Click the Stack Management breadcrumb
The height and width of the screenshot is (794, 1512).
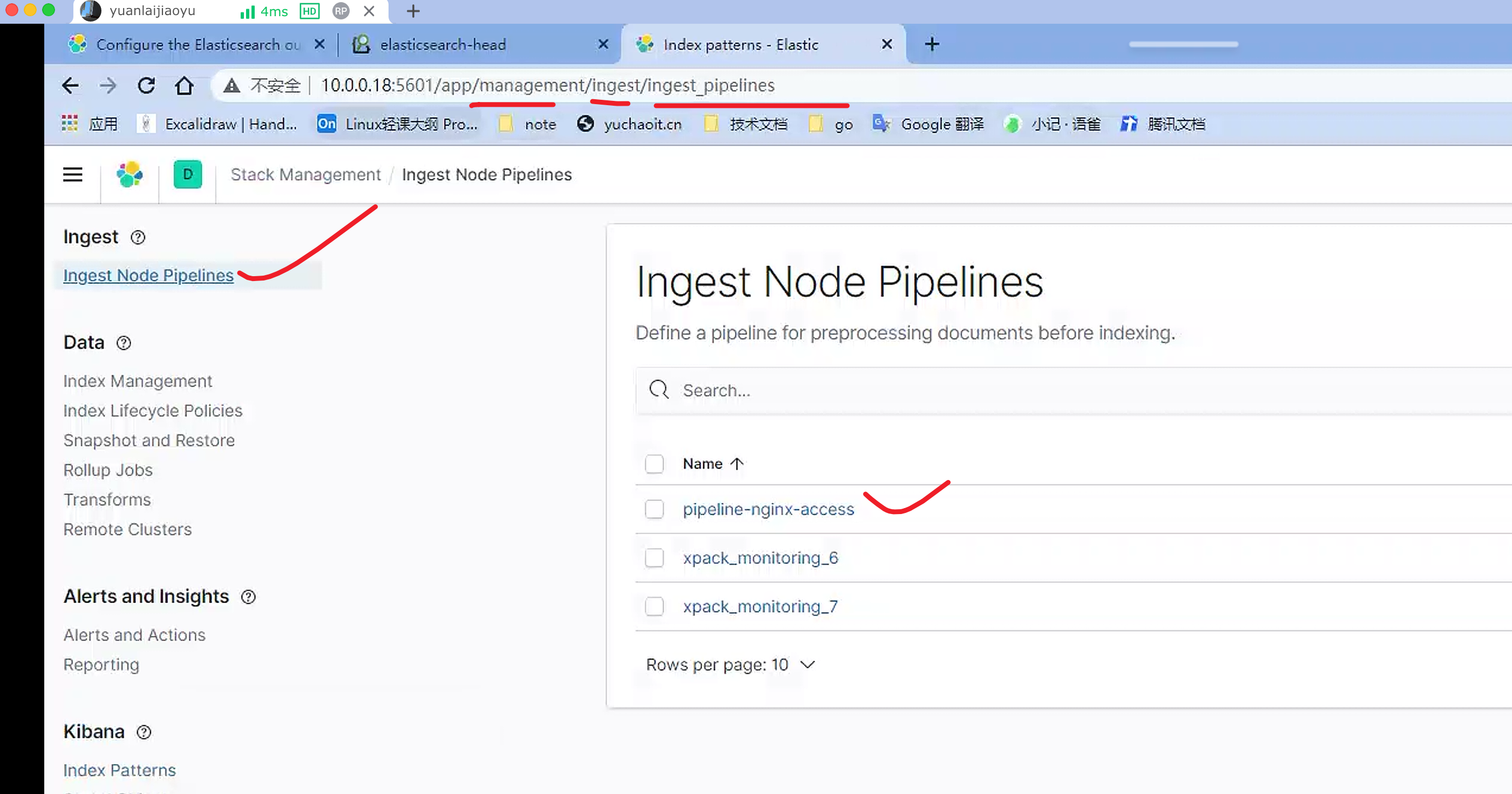pyautogui.click(x=305, y=174)
